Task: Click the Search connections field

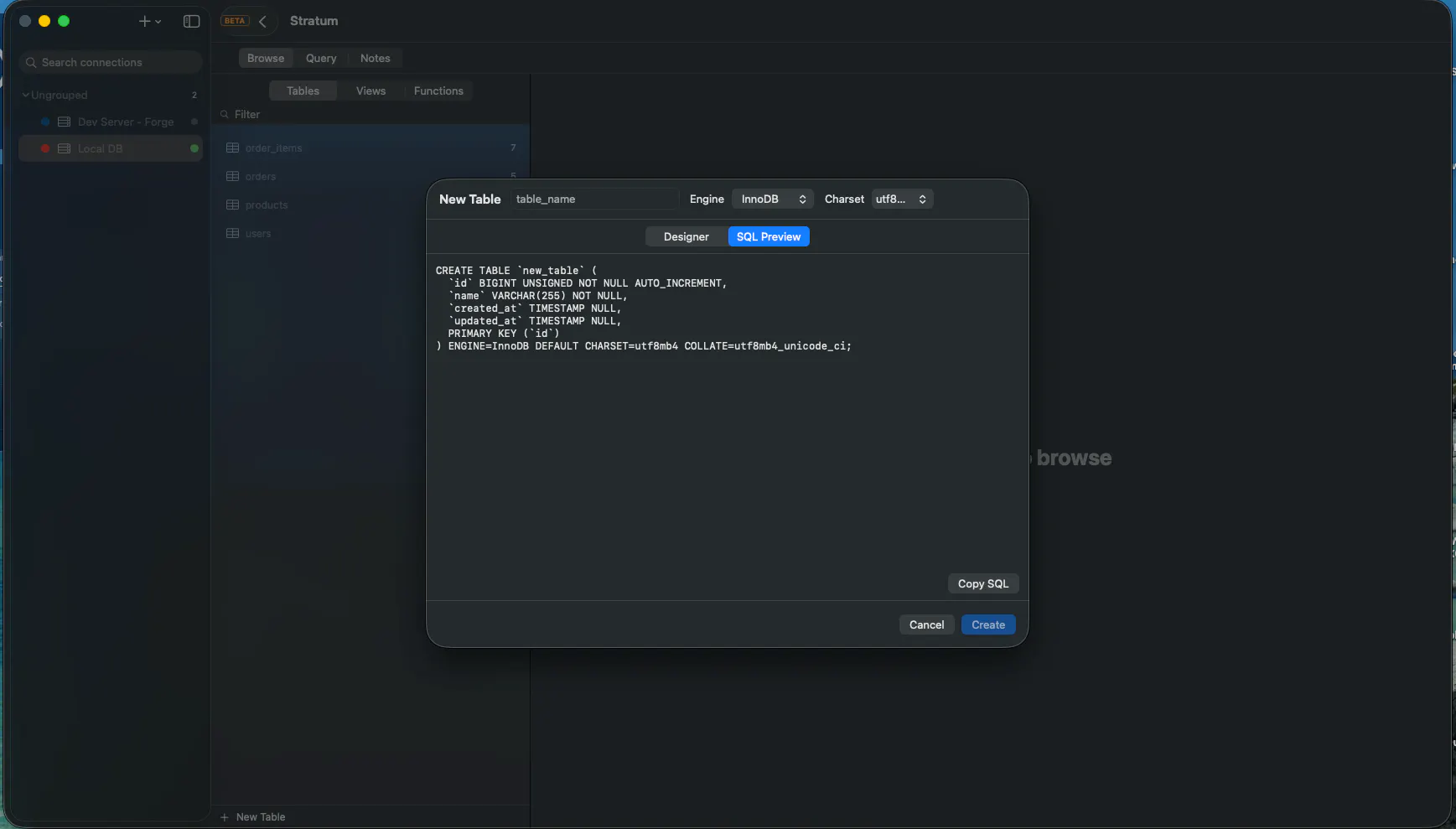Action: coord(111,63)
